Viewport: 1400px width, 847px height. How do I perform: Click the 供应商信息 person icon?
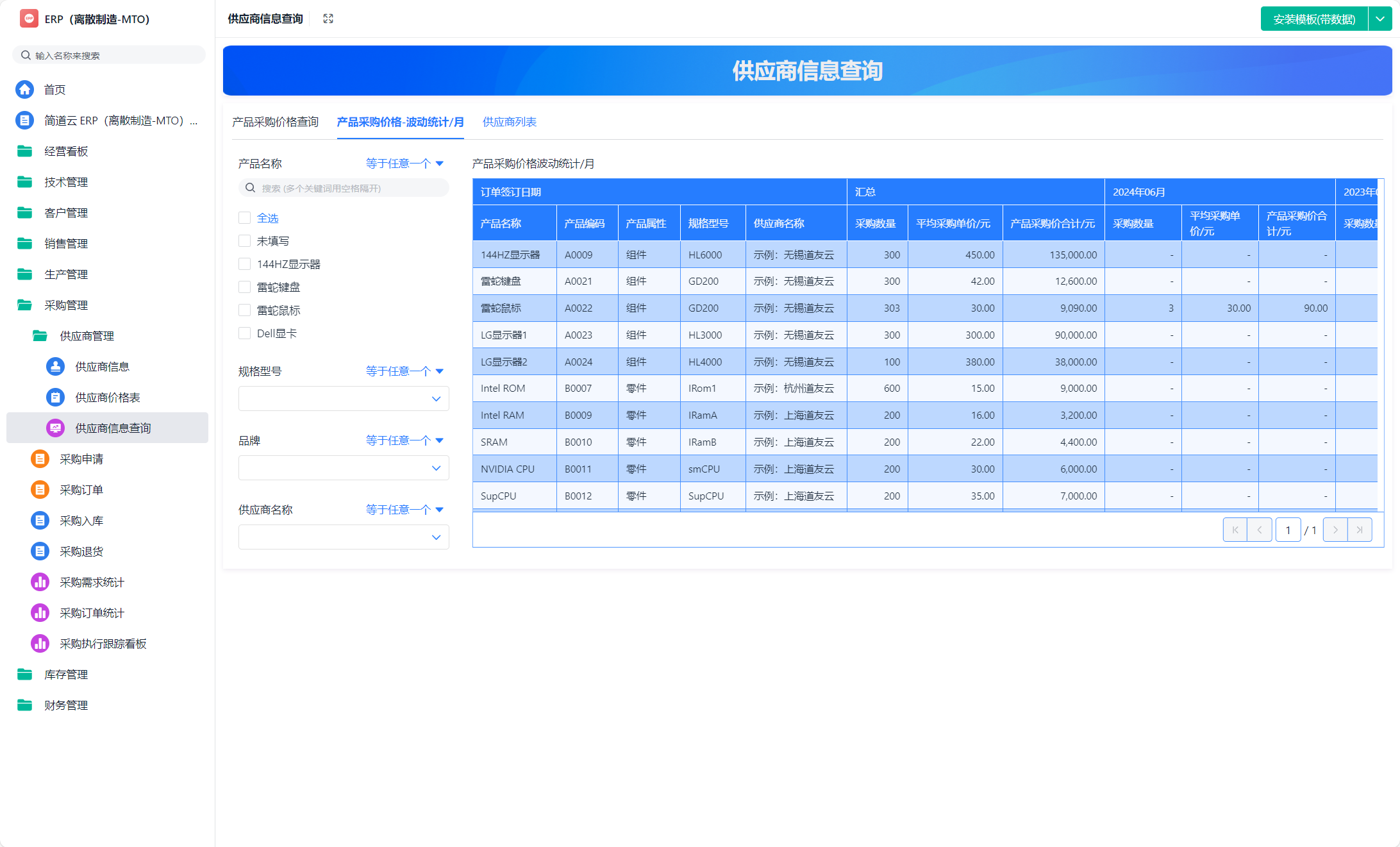click(x=55, y=367)
